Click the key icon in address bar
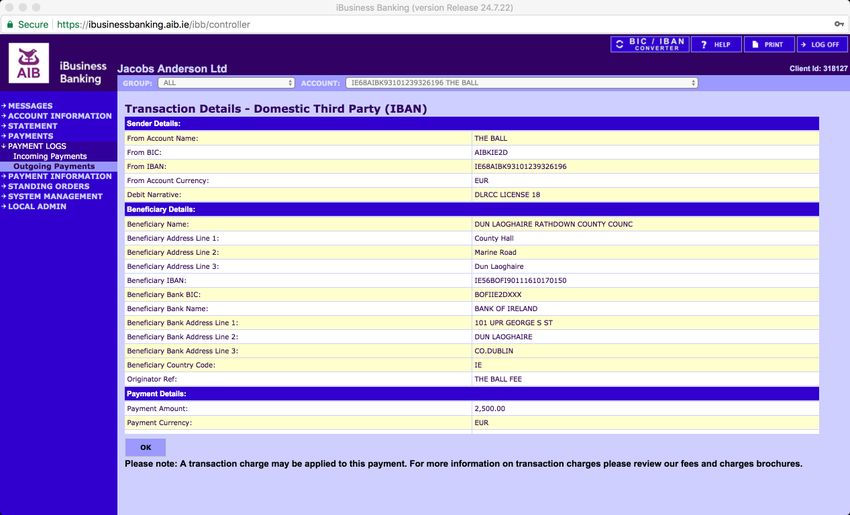 click(839, 24)
